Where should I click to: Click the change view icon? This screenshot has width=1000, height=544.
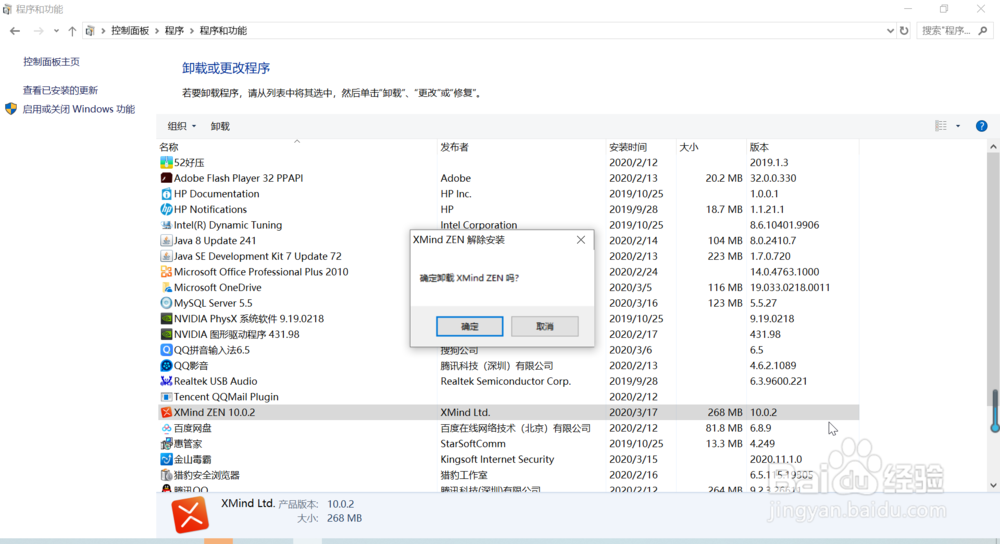pos(941,126)
